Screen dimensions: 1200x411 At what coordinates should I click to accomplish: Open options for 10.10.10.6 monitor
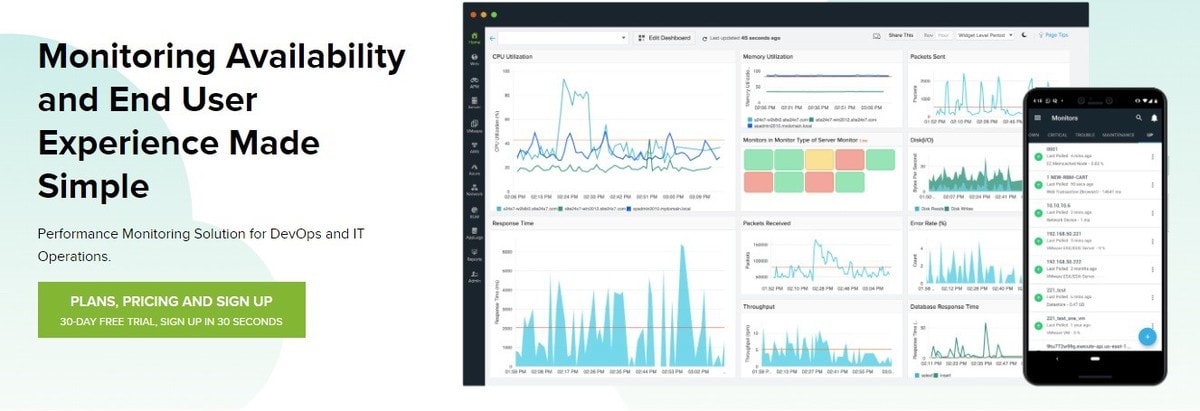click(x=1153, y=212)
